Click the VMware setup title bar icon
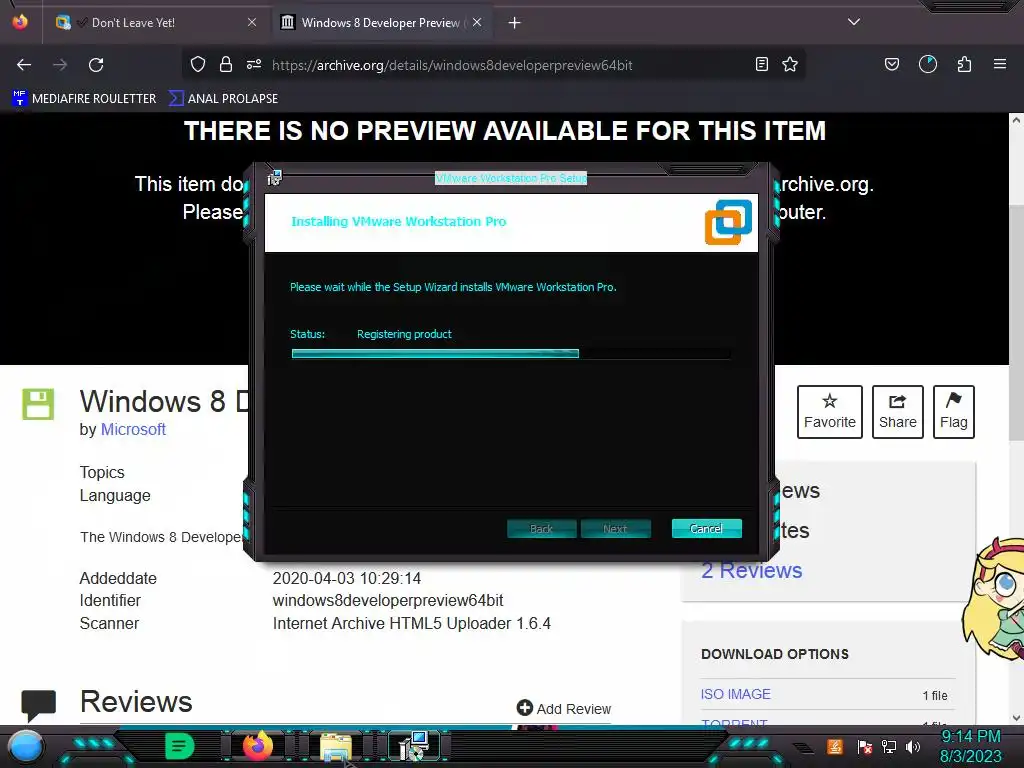The width and height of the screenshot is (1024, 768). click(x=274, y=178)
